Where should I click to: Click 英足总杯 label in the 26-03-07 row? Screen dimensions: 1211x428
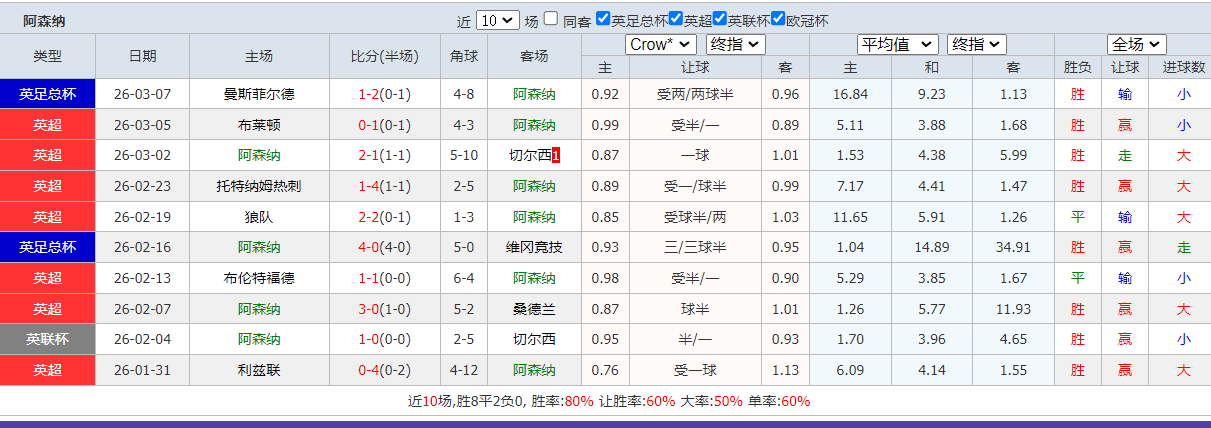coord(47,94)
